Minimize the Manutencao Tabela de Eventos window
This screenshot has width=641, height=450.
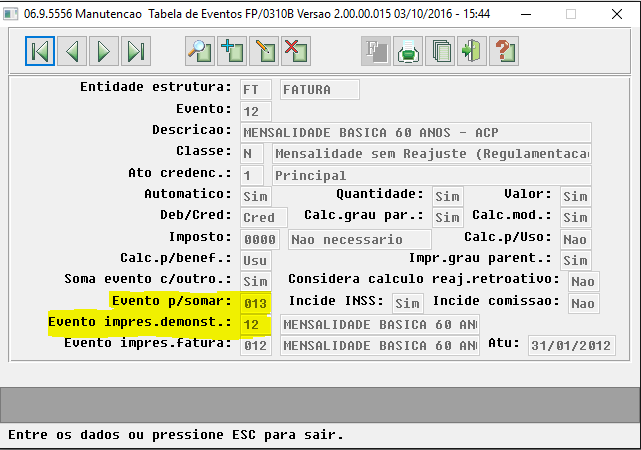pyautogui.click(x=526, y=14)
